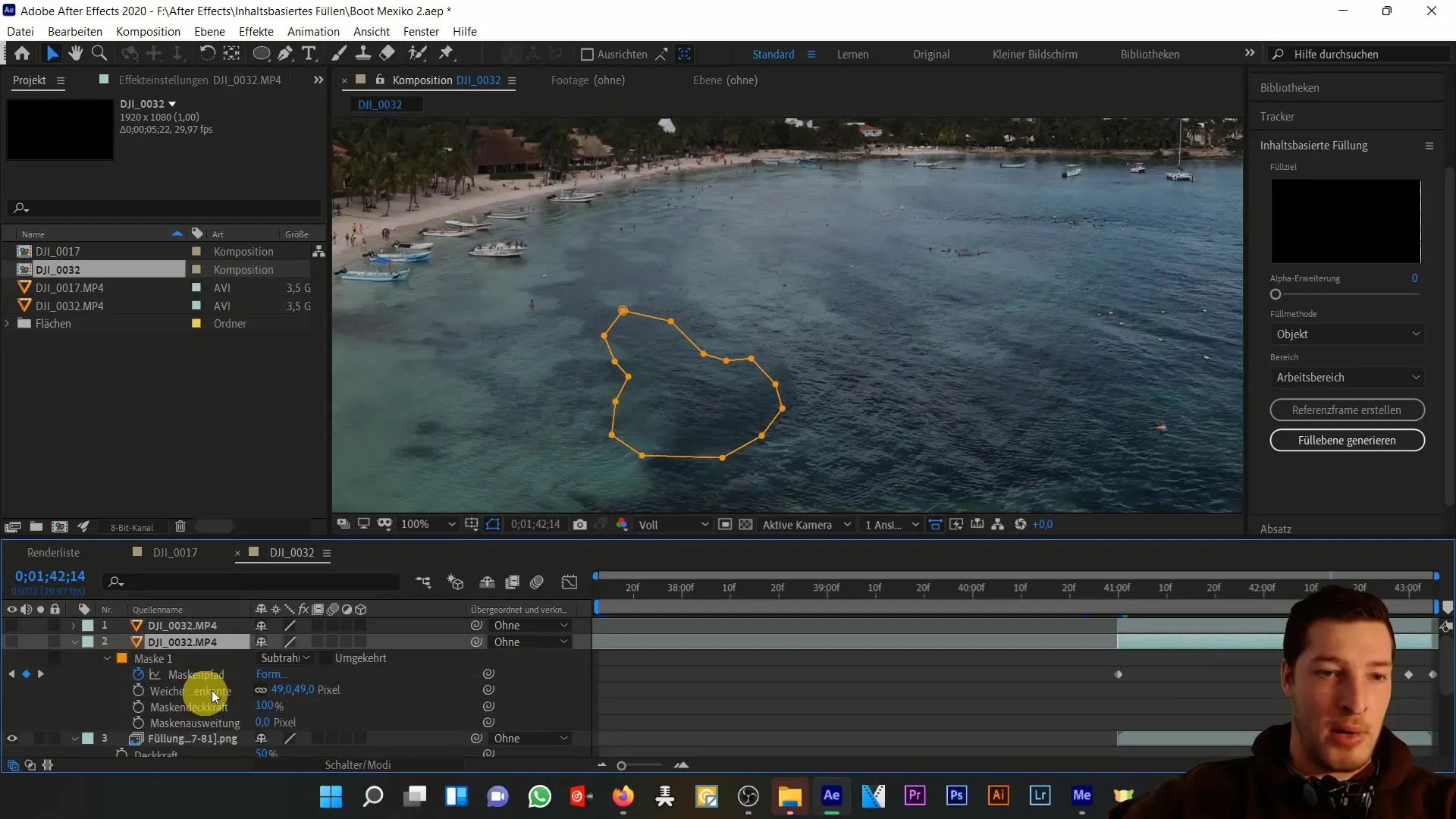Select the Roto Brush tool
Image resolution: width=1456 pixels, height=819 pixels.
[x=417, y=54]
